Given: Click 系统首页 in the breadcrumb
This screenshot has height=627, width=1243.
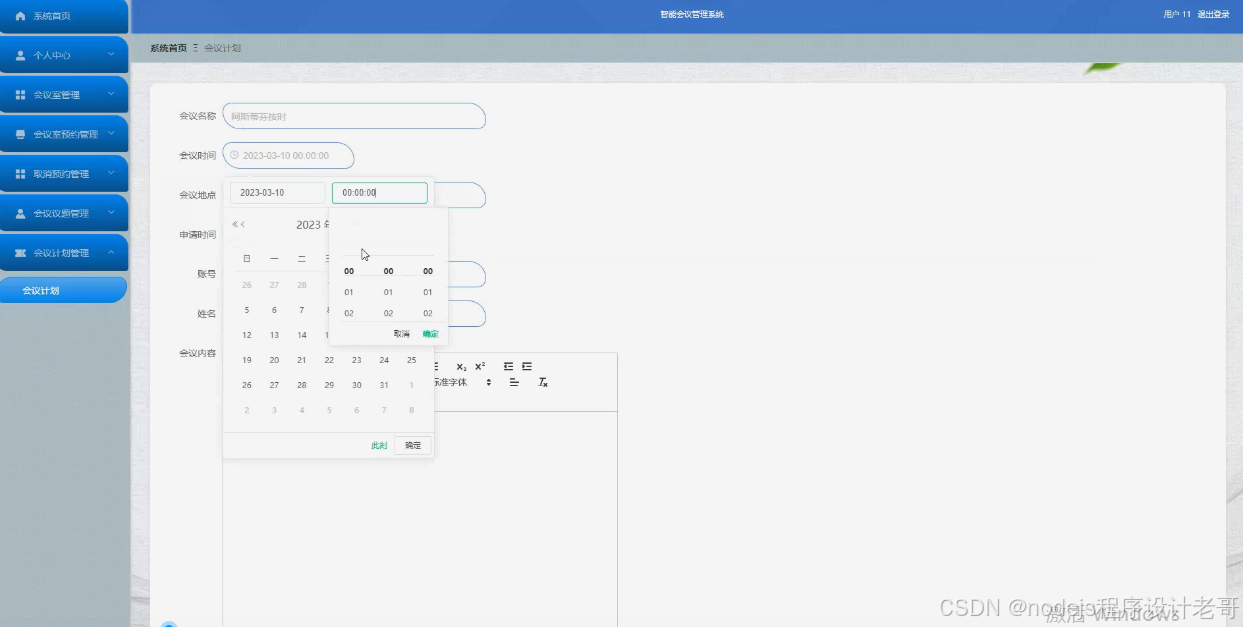Looking at the screenshot, I should tap(168, 48).
